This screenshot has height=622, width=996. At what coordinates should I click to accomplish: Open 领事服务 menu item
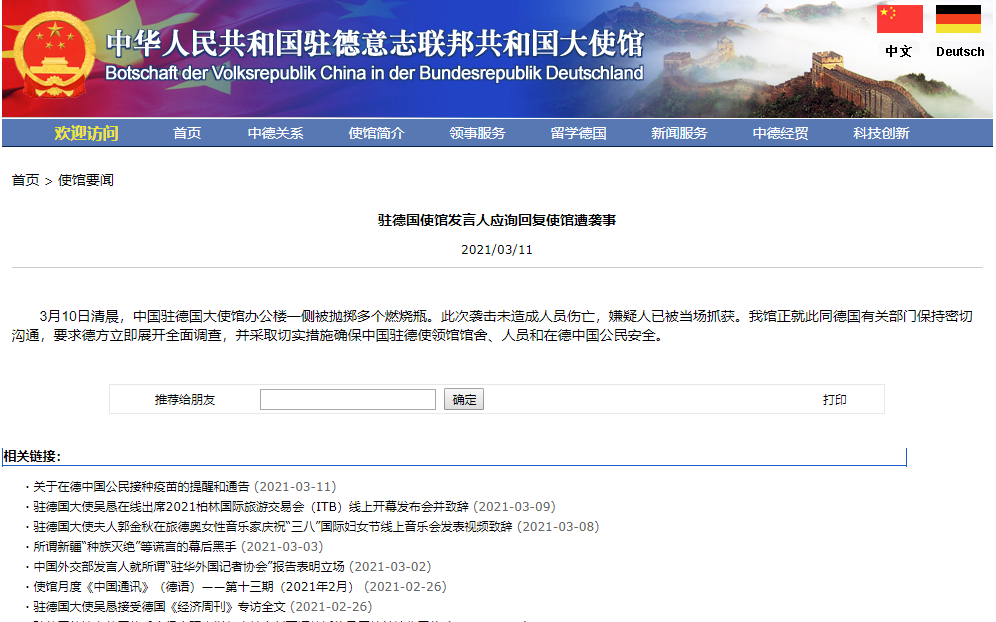[477, 133]
